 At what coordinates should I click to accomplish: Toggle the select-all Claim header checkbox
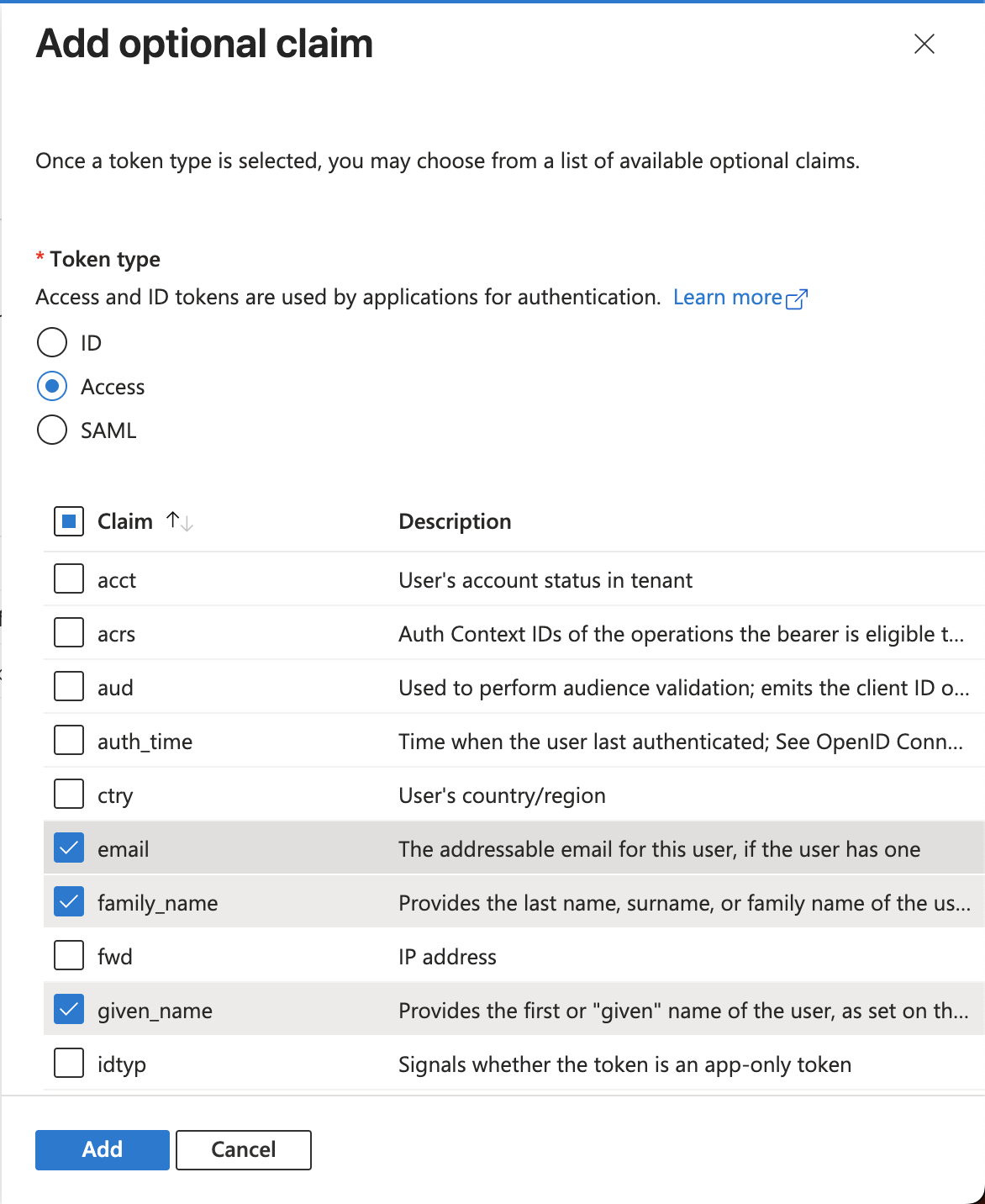pos(69,521)
